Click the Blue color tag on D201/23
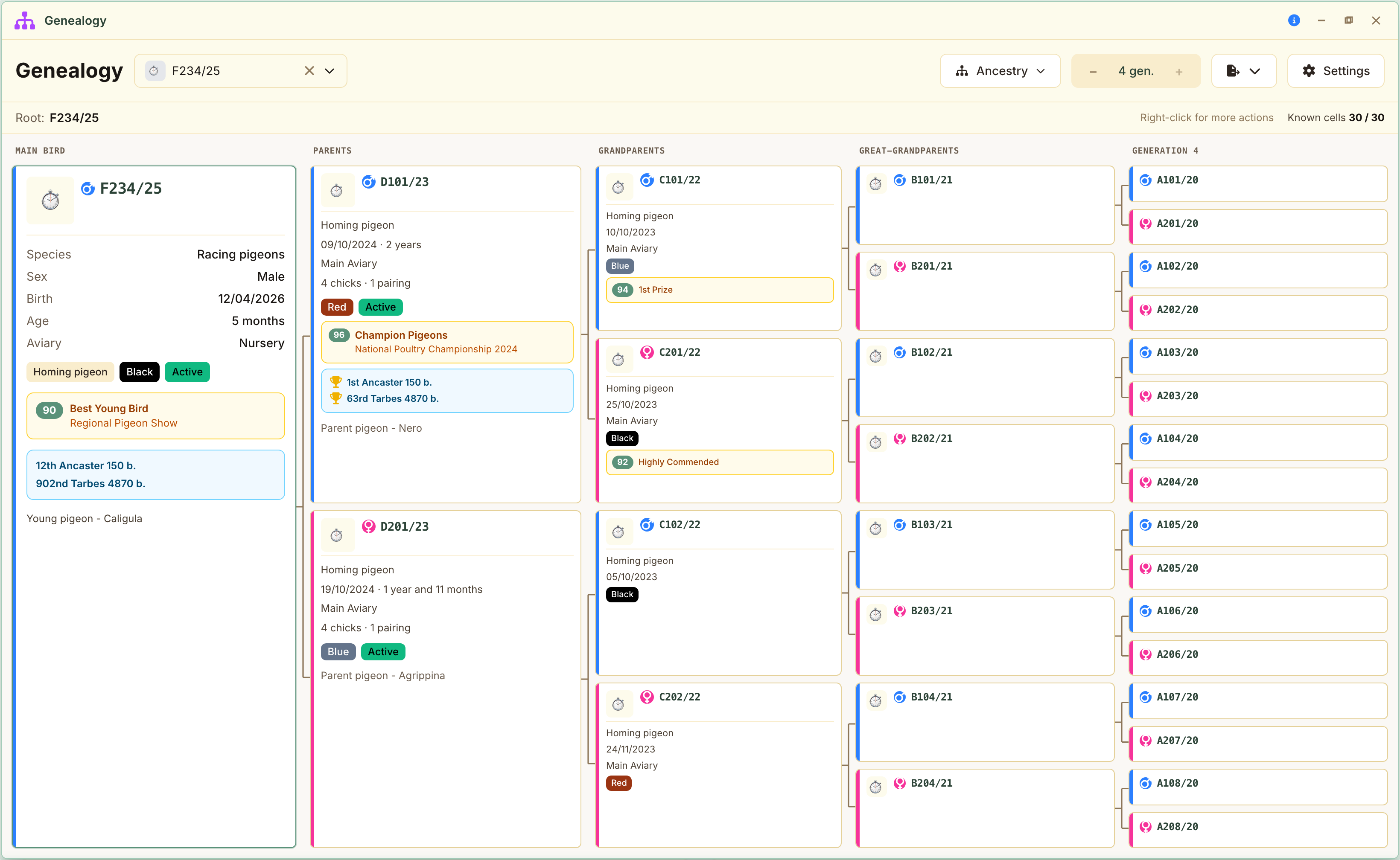This screenshot has width=1400, height=860. [x=338, y=651]
